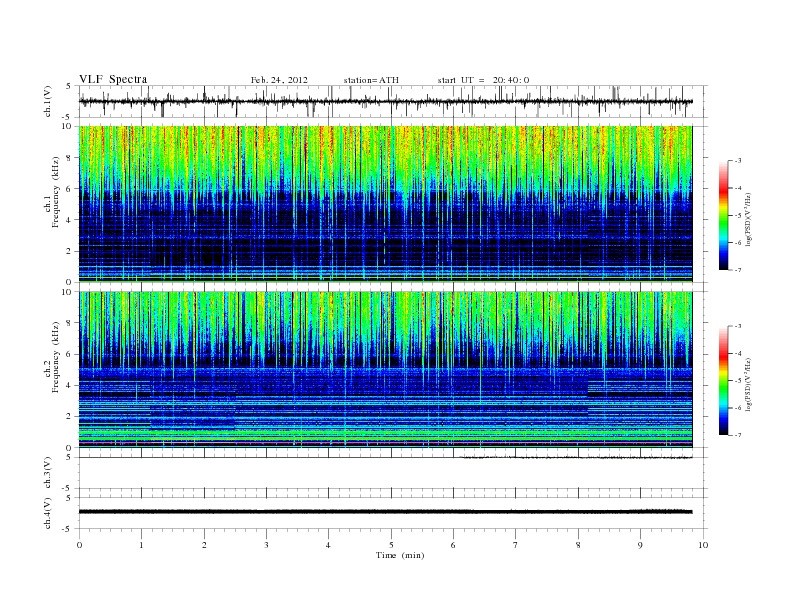Screen dimensions: 792x612
Task: Click the ch.4 voltage trace band
Action: 385,512
